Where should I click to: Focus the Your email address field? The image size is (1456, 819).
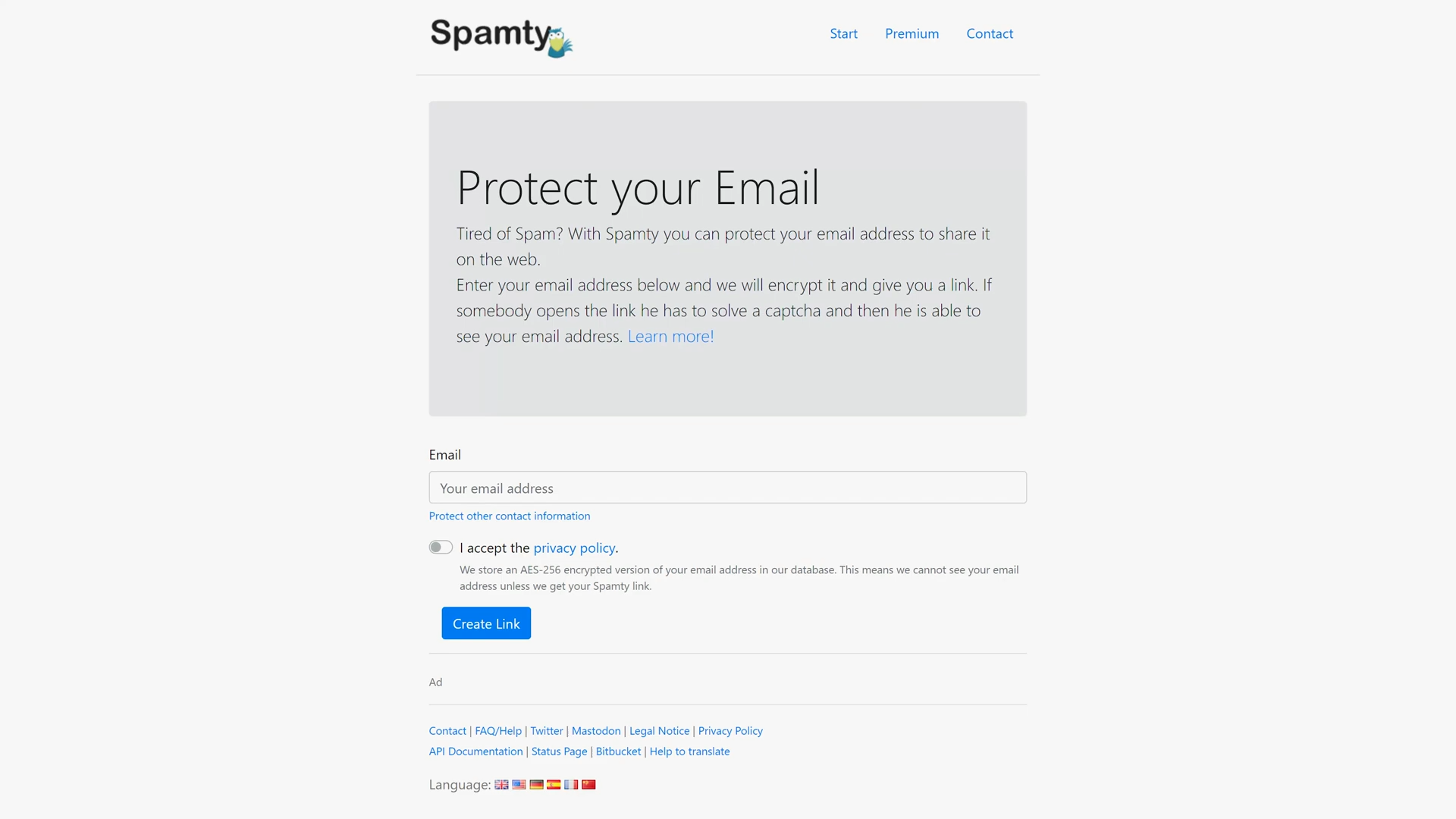728,488
